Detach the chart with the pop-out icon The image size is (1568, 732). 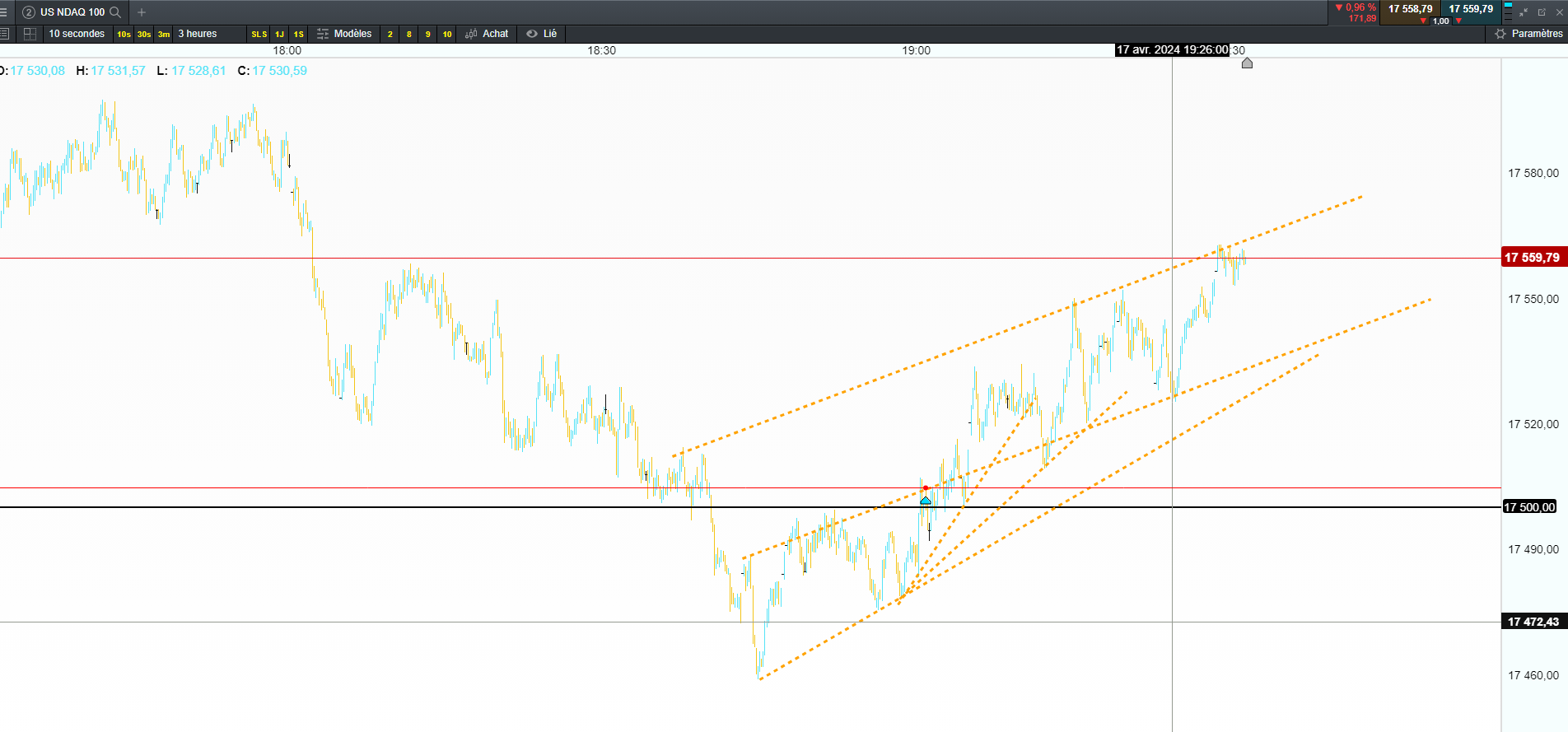(x=1542, y=12)
